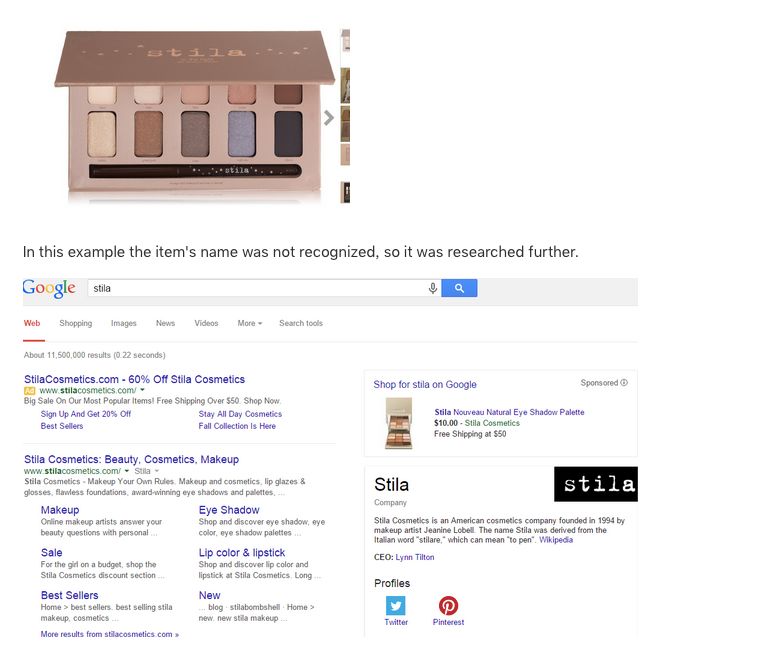This screenshot has height=654, width=769.
Task: Click More results from stilacosmetics.com
Action: coord(110,634)
